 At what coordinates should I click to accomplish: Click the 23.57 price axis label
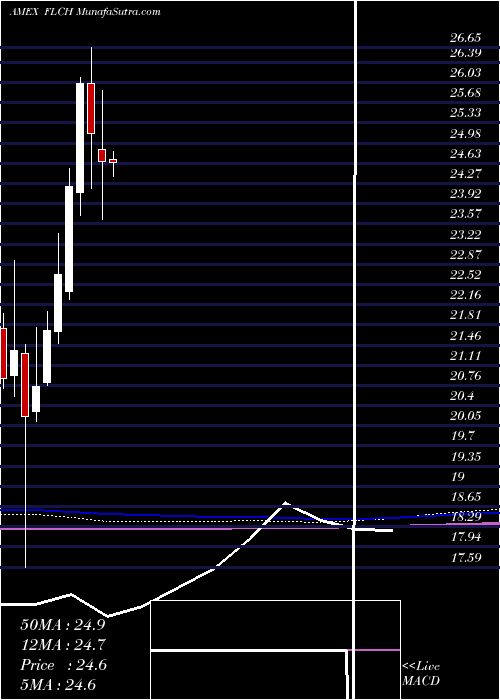point(466,214)
